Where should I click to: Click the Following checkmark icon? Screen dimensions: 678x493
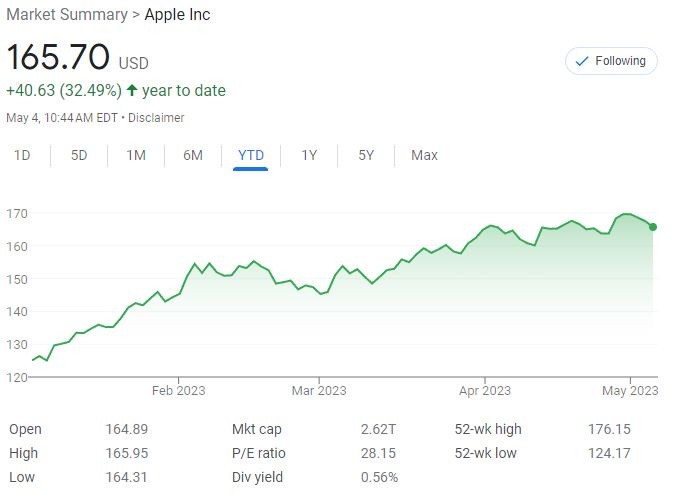(582, 61)
